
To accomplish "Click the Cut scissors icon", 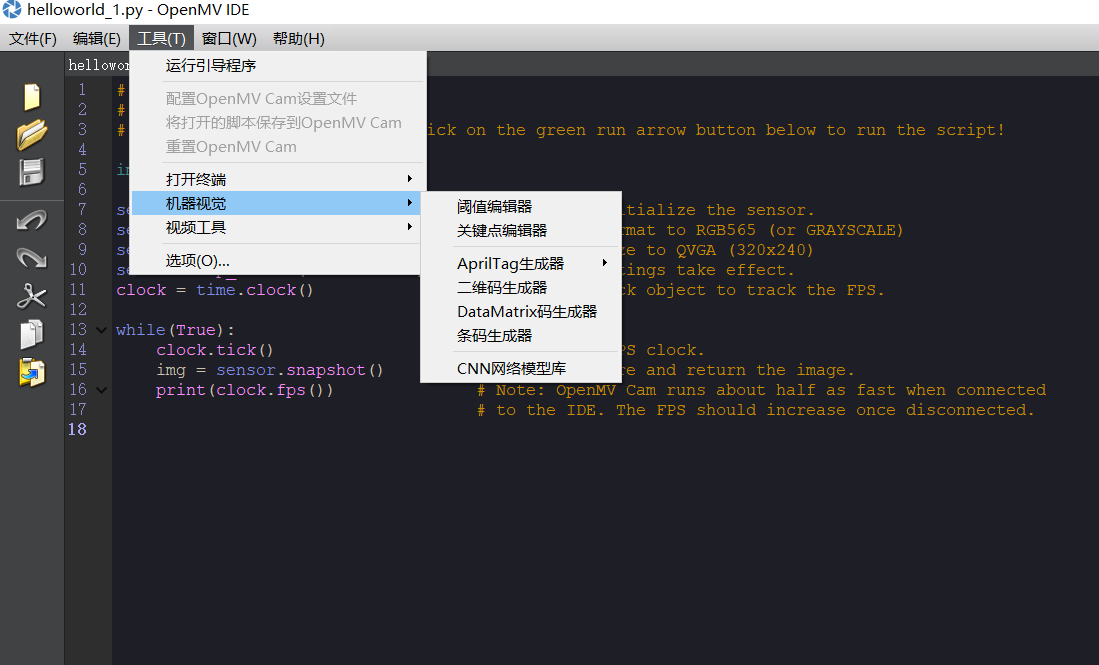I will coord(32,296).
